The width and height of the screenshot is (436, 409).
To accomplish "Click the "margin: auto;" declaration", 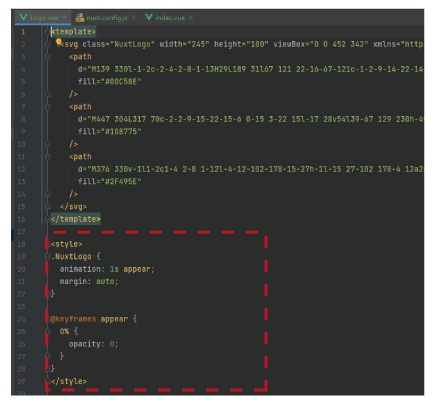I will coord(89,282).
